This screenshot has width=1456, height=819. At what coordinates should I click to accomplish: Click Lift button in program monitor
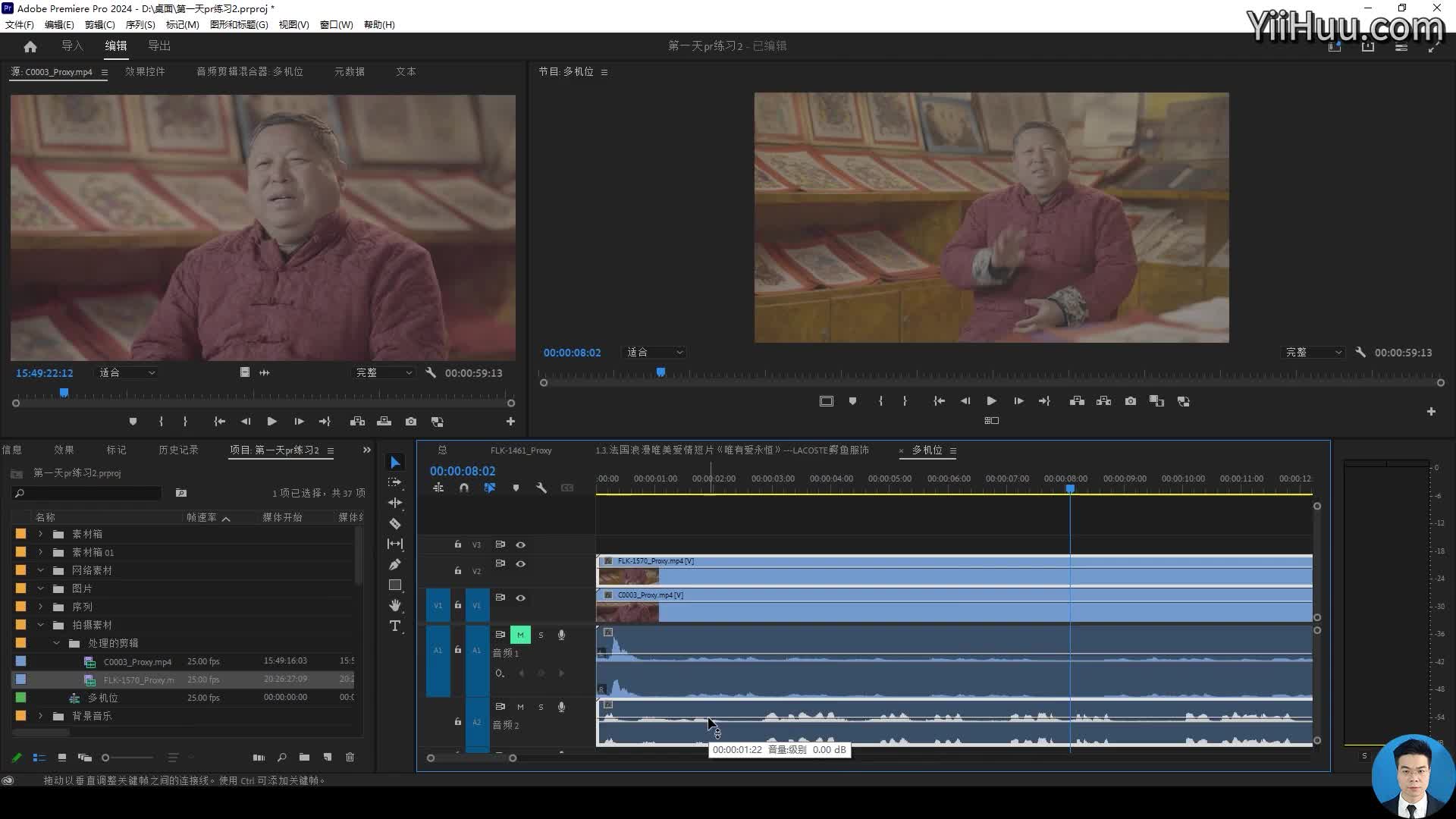[x=1077, y=401]
